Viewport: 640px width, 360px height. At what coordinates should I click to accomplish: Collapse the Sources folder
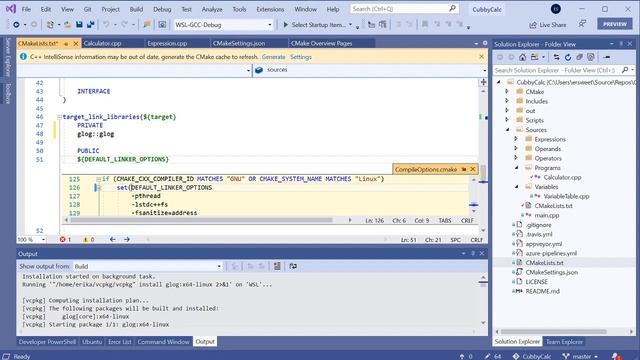point(507,130)
